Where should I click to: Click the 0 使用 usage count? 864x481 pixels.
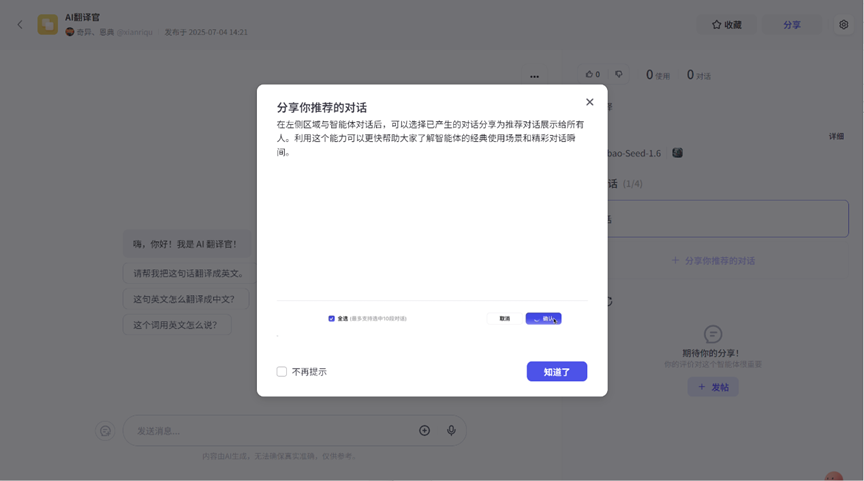pyautogui.click(x=657, y=75)
